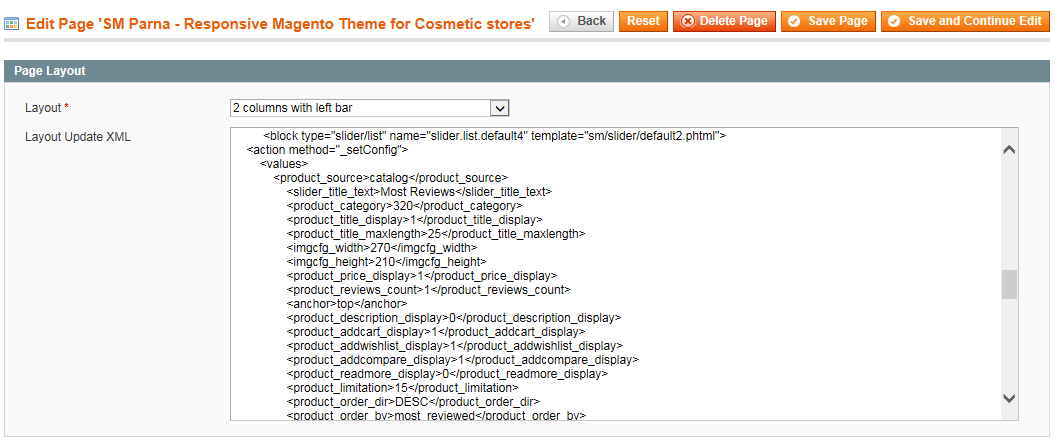Click the XML textarea scrollbar thumb
The image size is (1055, 441).
tap(1009, 284)
